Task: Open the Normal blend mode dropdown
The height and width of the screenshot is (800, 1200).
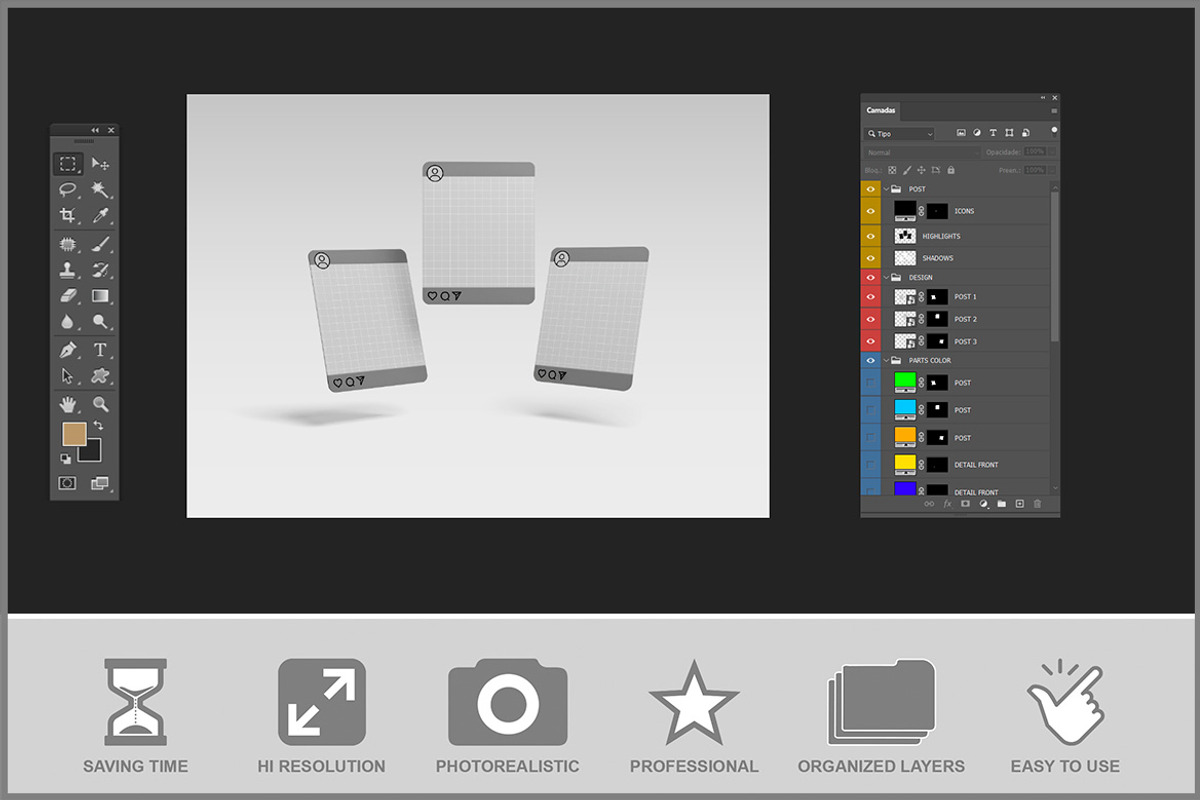Action: (920, 152)
